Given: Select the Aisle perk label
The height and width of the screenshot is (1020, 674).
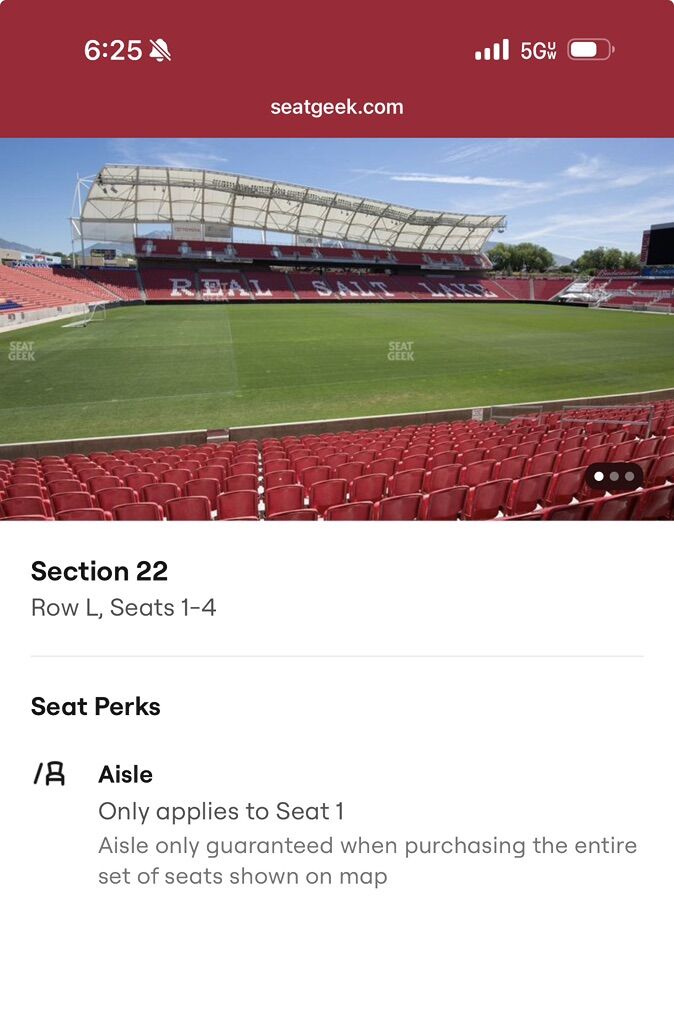Looking at the screenshot, I should [125, 774].
